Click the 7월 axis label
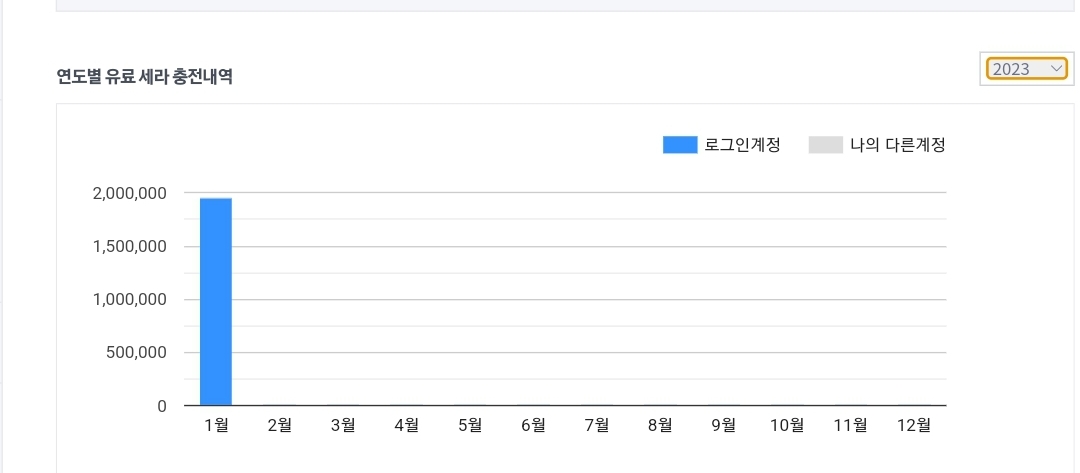 point(596,425)
